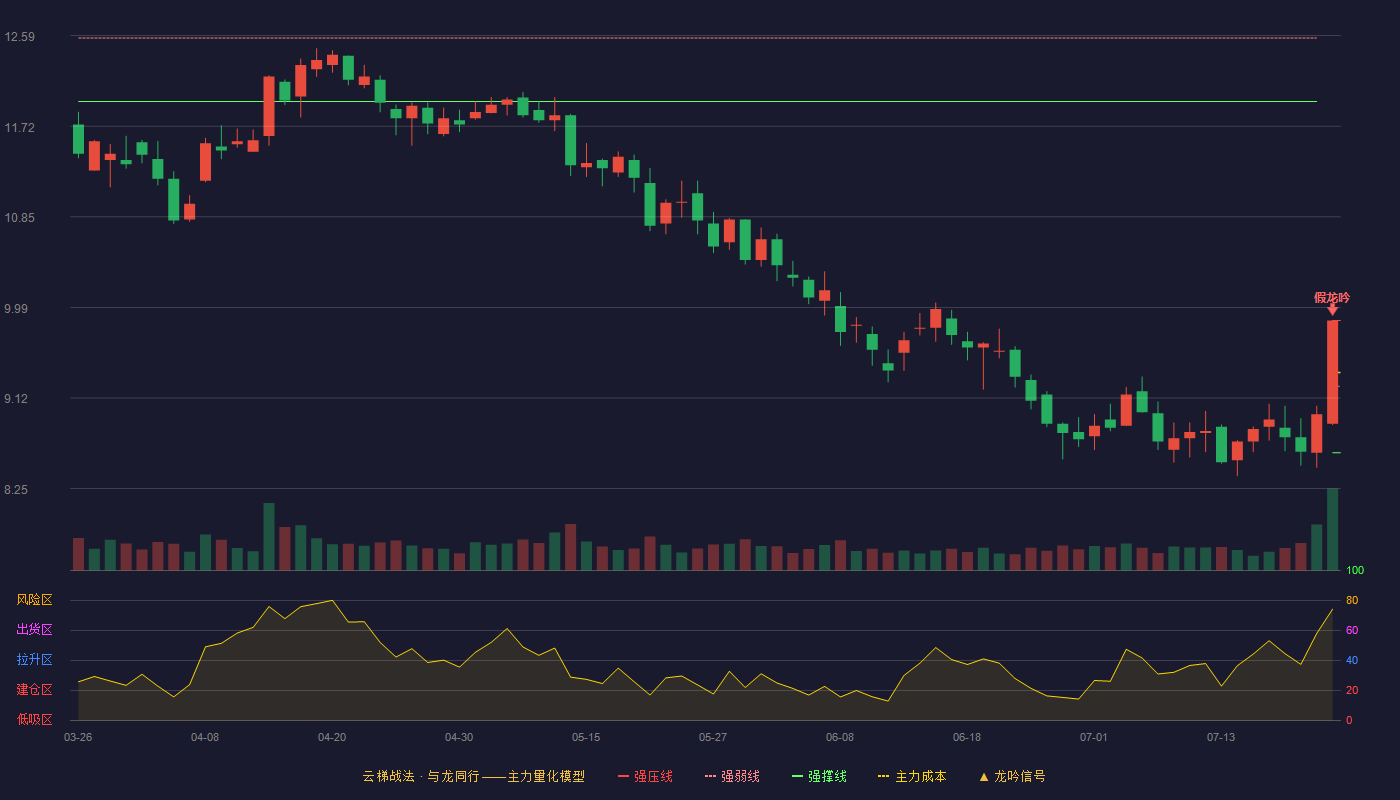Click the 低吸区 zone label
This screenshot has width=1400, height=800.
(35, 720)
